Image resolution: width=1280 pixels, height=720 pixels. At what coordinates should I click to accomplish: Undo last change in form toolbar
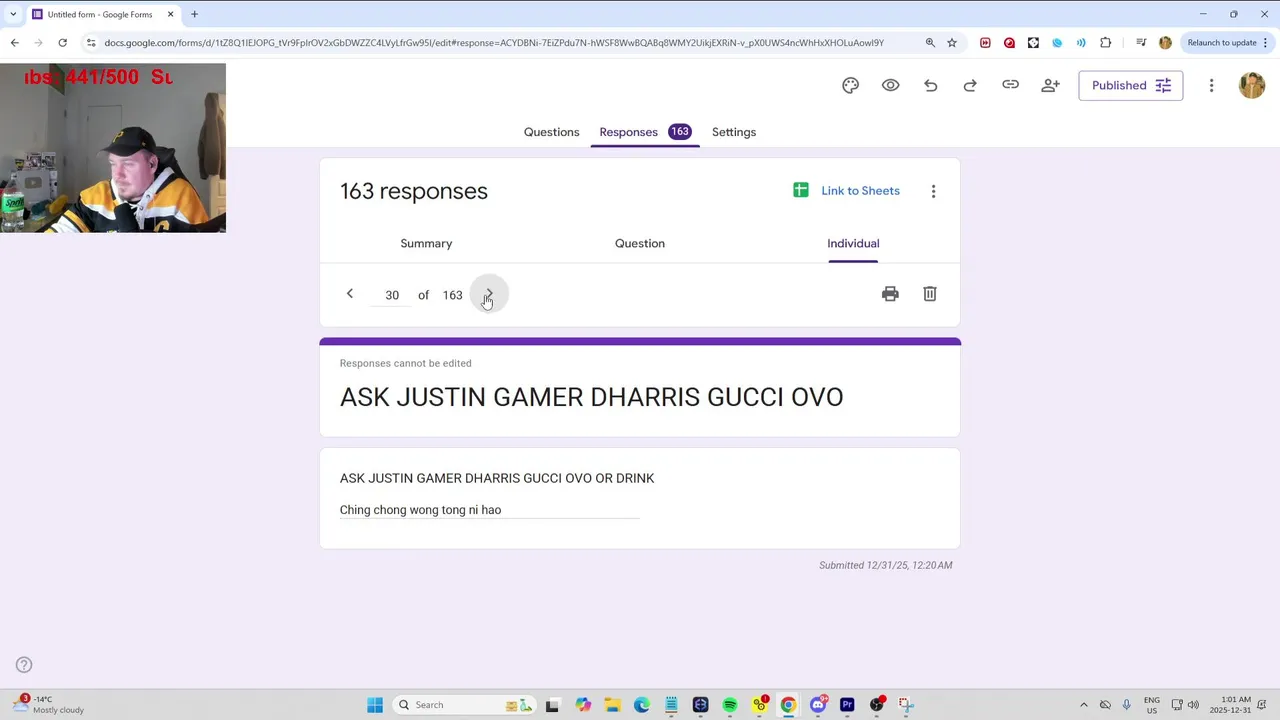coord(930,86)
